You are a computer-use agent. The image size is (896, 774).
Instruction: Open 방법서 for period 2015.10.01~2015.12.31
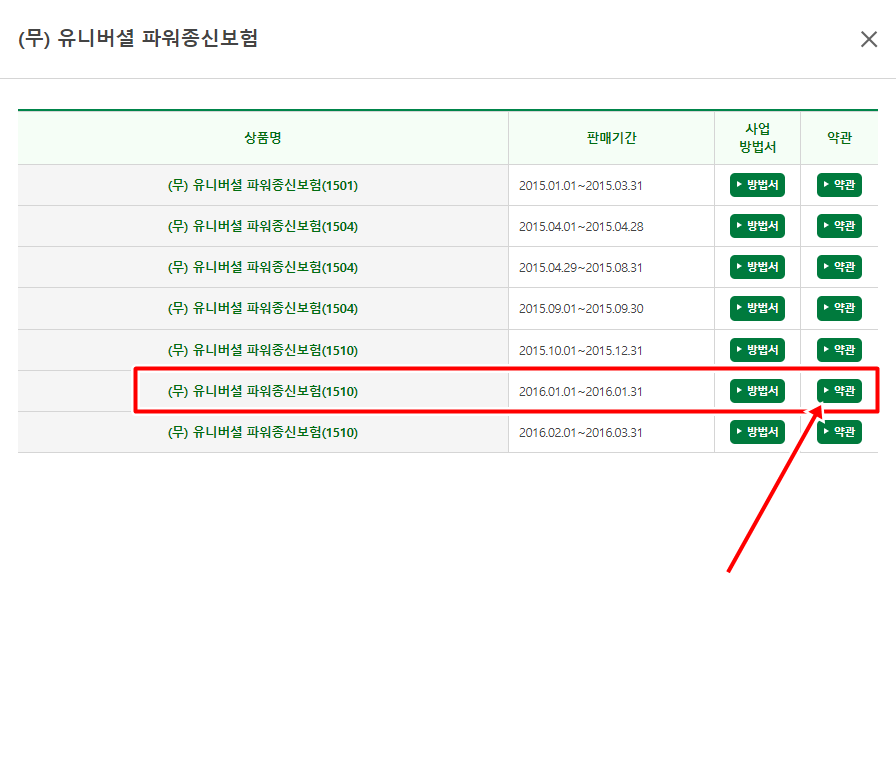point(757,350)
